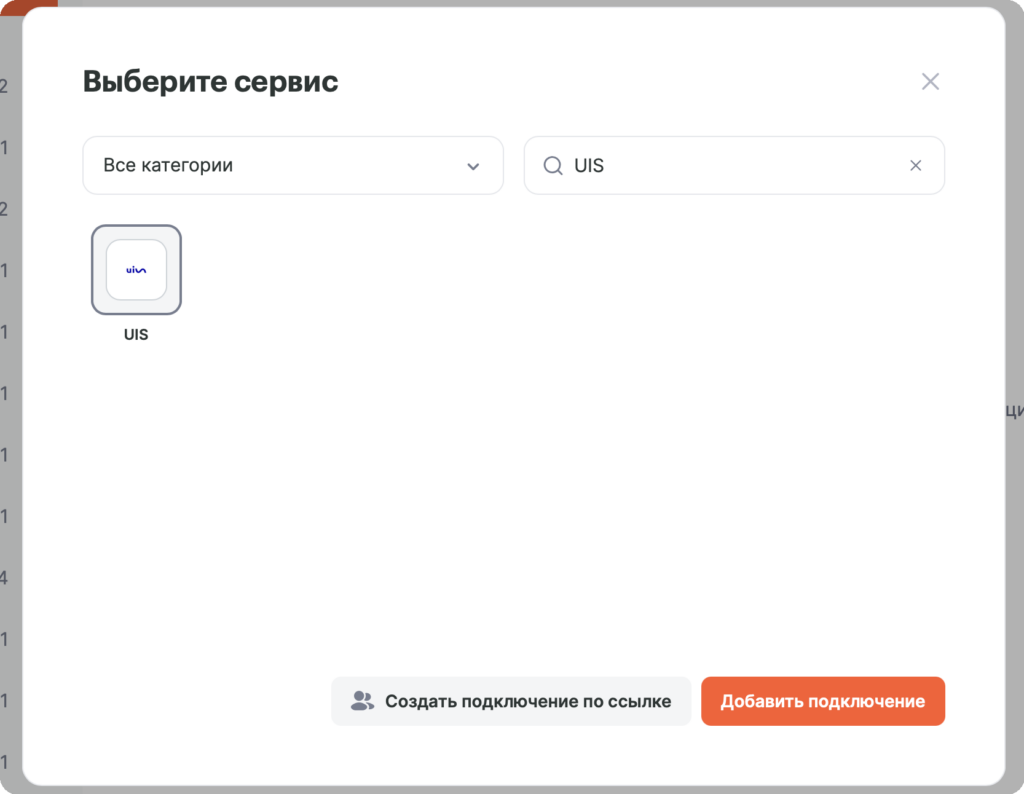Click the orange element behind the dialog corner

click(x=29, y=5)
